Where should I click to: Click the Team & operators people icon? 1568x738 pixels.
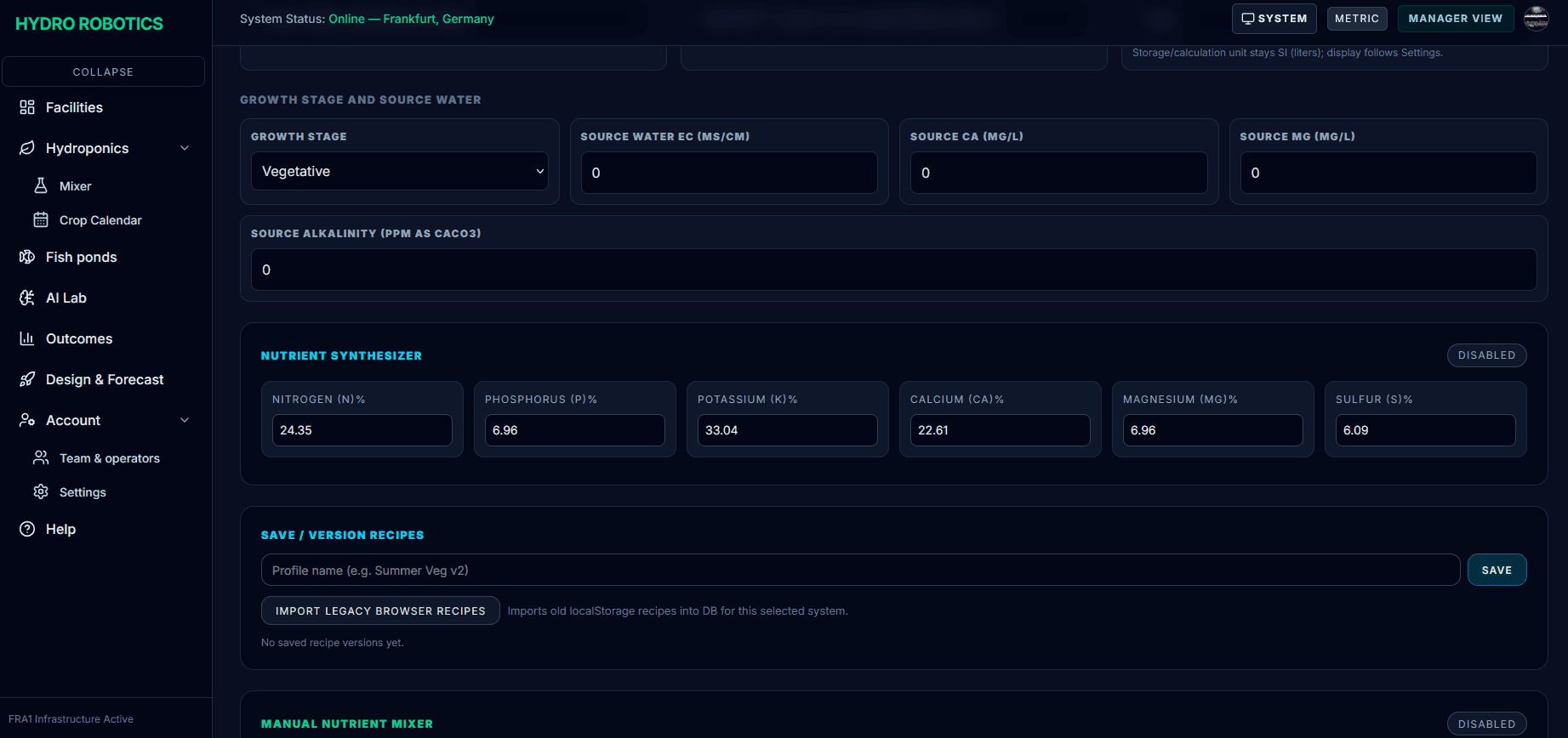coord(41,457)
